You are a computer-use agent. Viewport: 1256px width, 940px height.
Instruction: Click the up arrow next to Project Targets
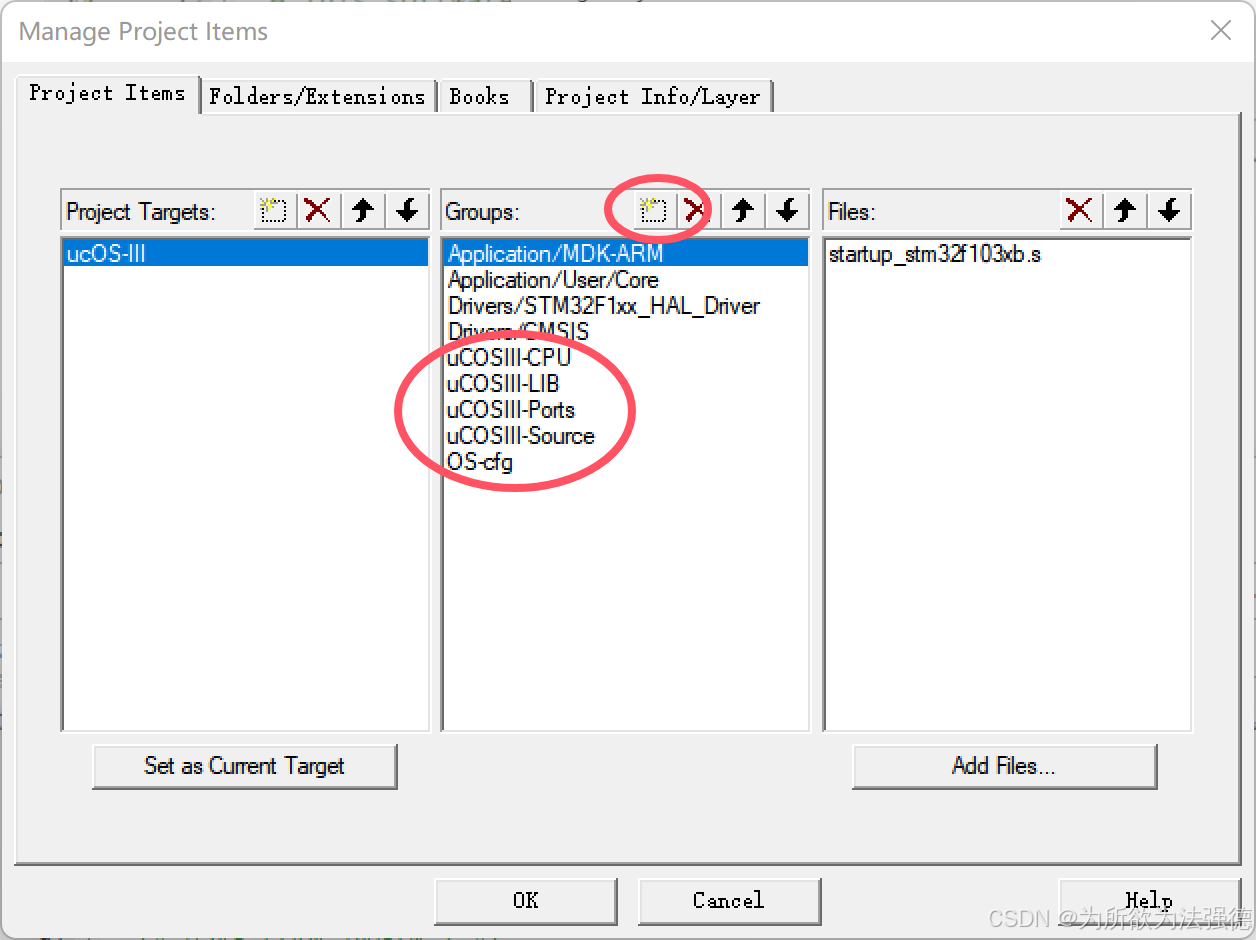click(362, 210)
